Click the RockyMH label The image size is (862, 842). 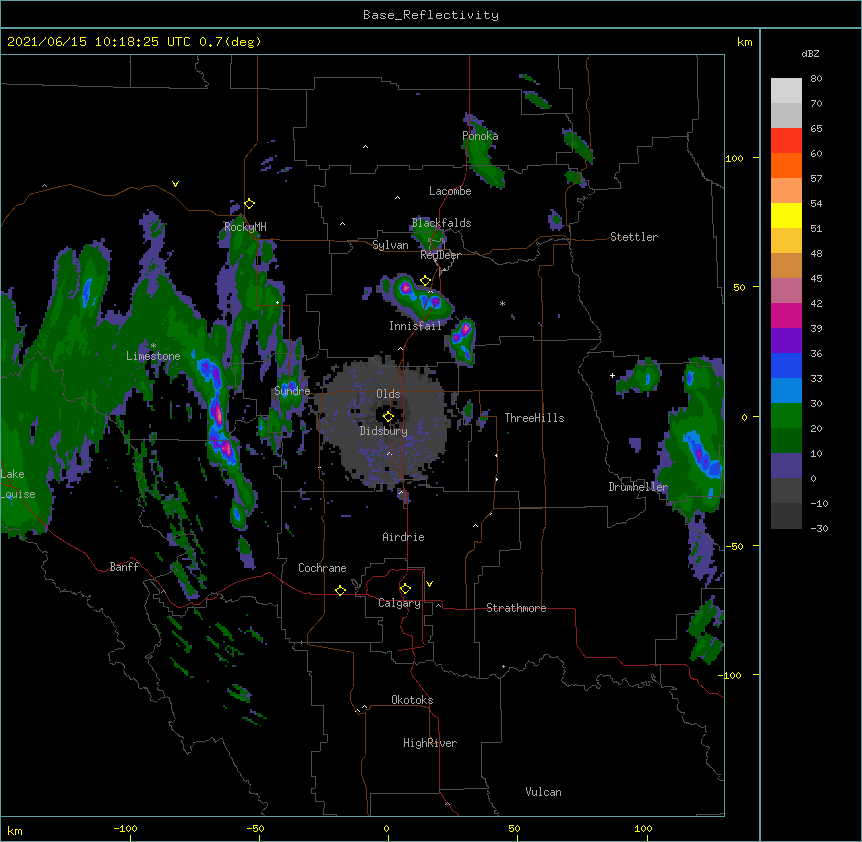pos(245,227)
